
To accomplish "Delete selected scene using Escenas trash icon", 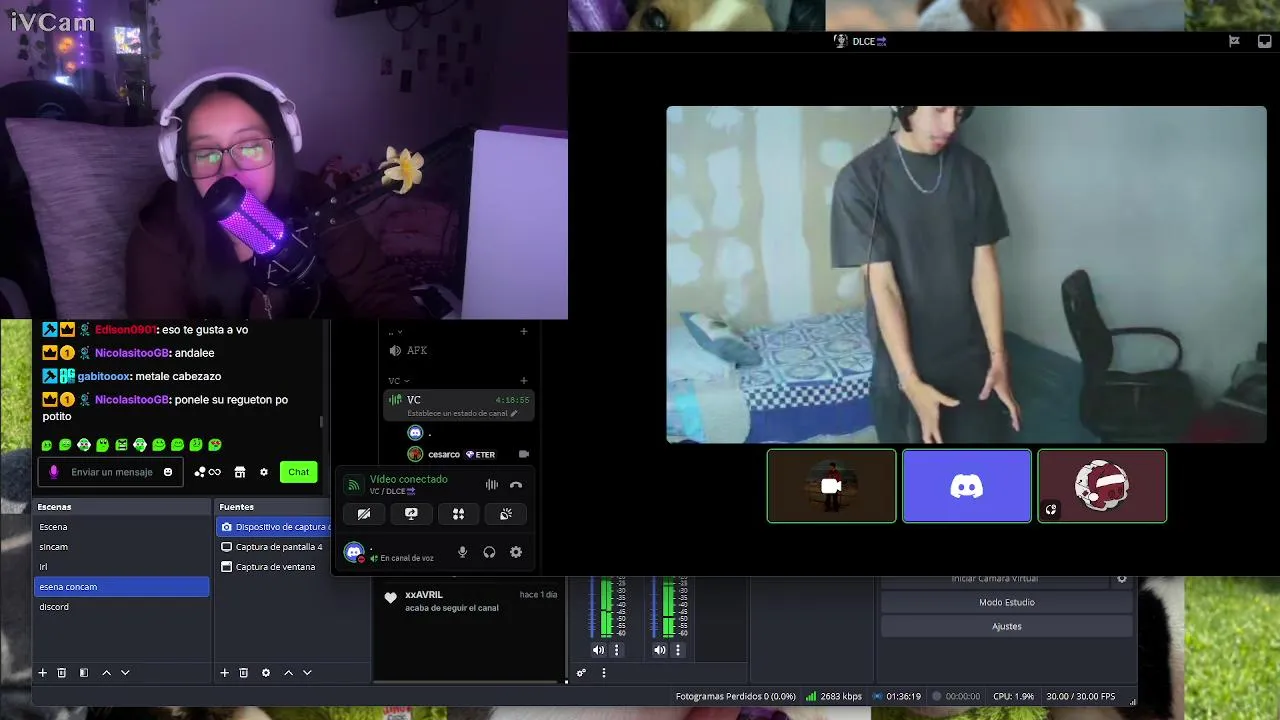I will 61,673.
